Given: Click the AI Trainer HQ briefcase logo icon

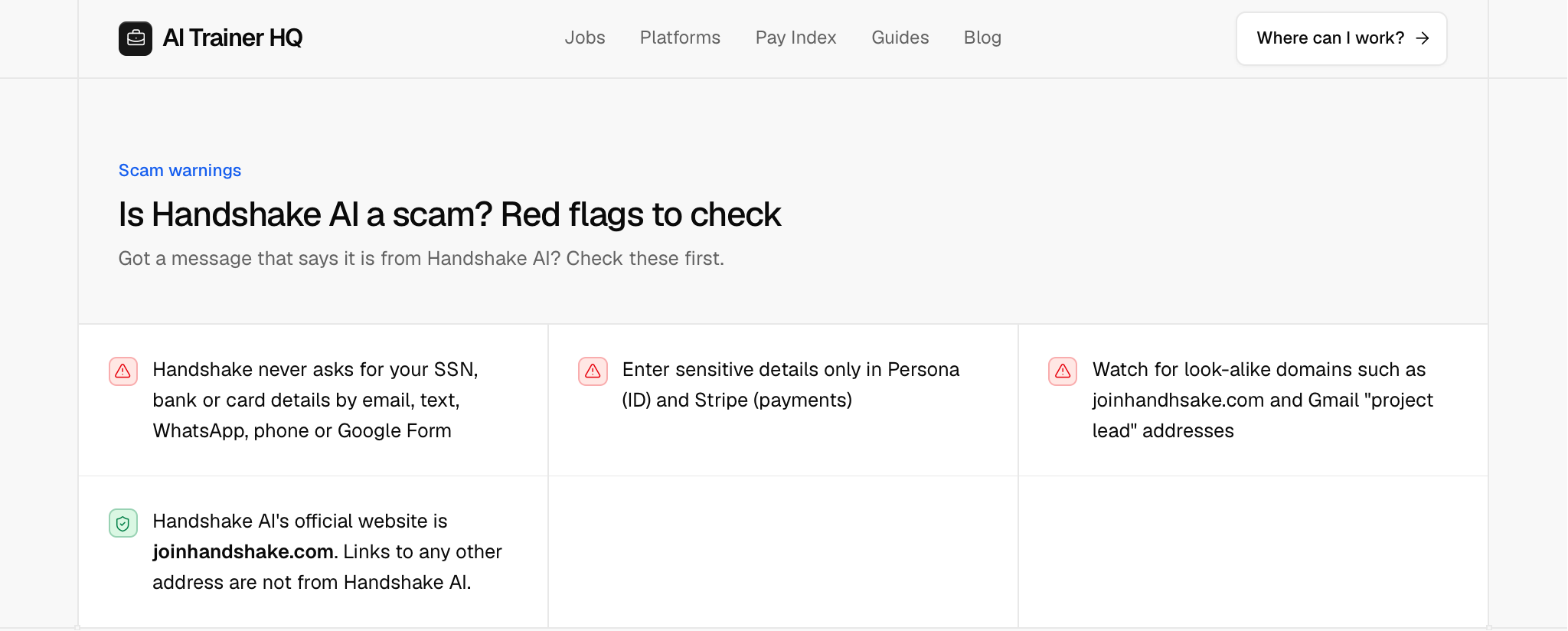Looking at the screenshot, I should pos(136,38).
